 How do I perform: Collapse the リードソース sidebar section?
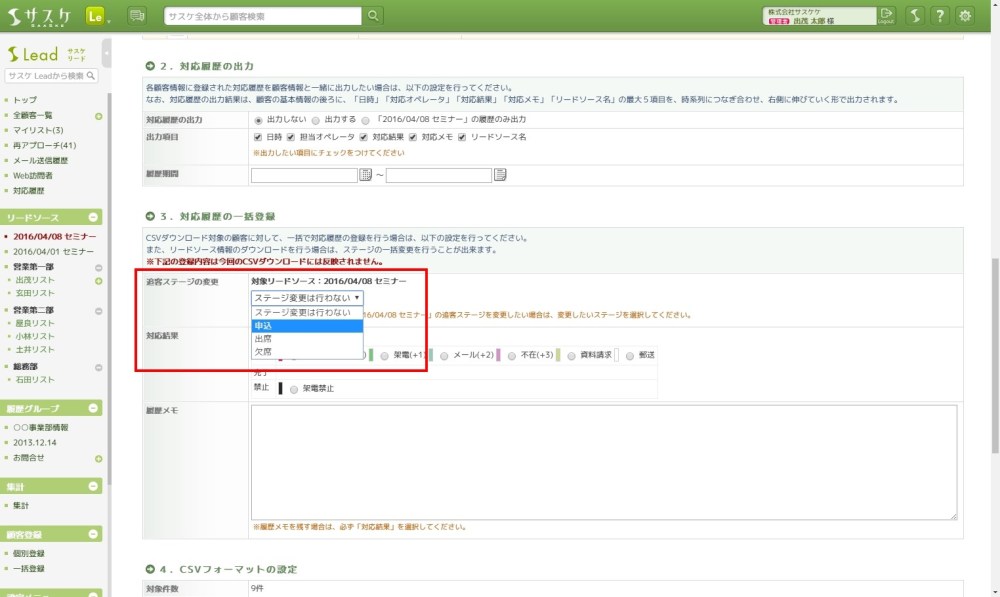(x=94, y=217)
